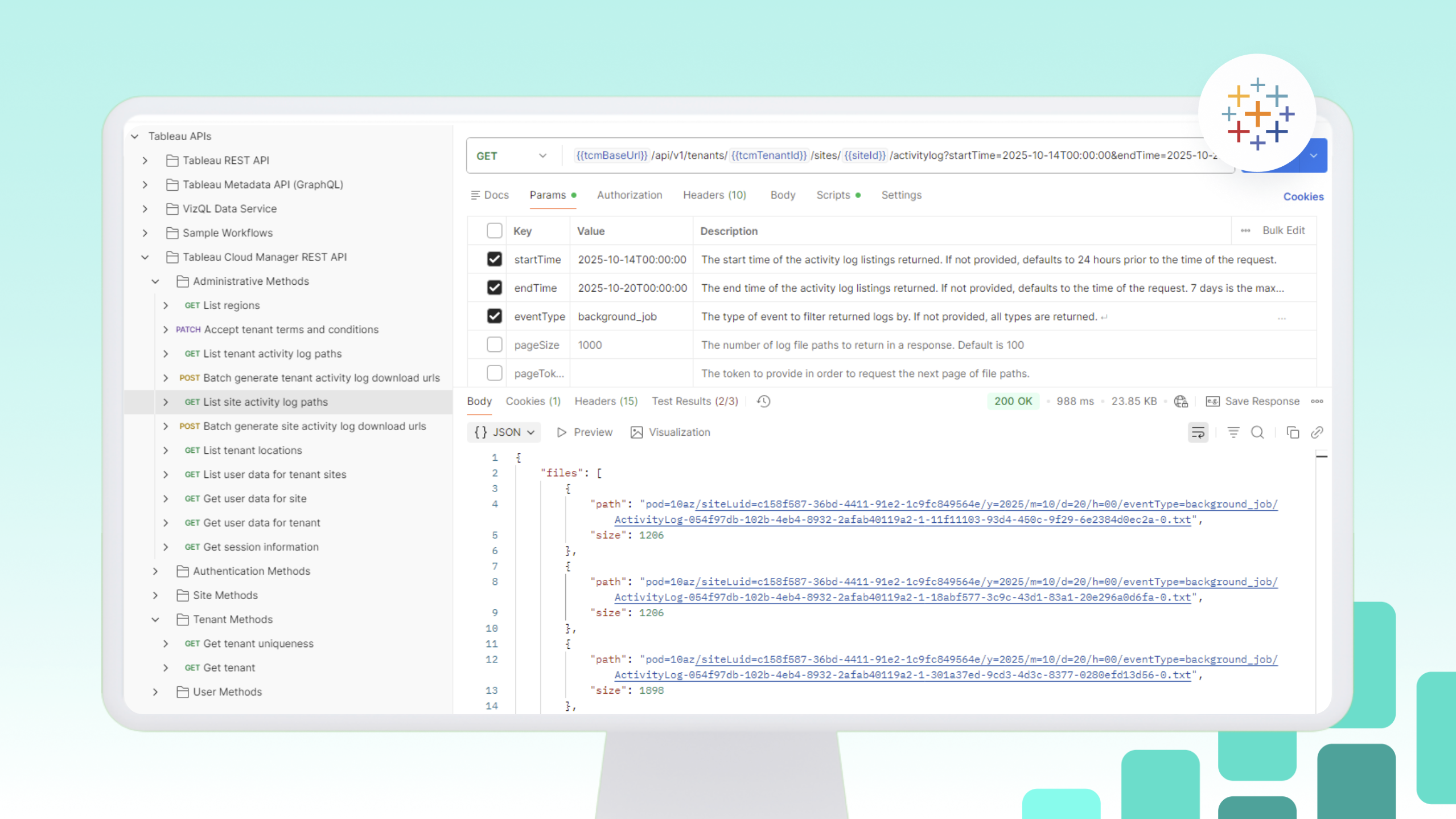Open the GET method dropdown

511,155
